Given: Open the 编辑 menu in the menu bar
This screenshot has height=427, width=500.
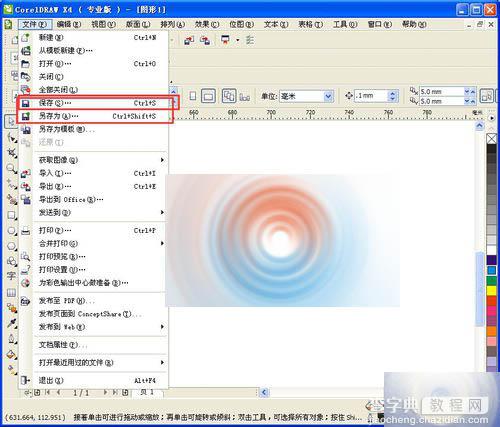Looking at the screenshot, I should click(69, 24).
